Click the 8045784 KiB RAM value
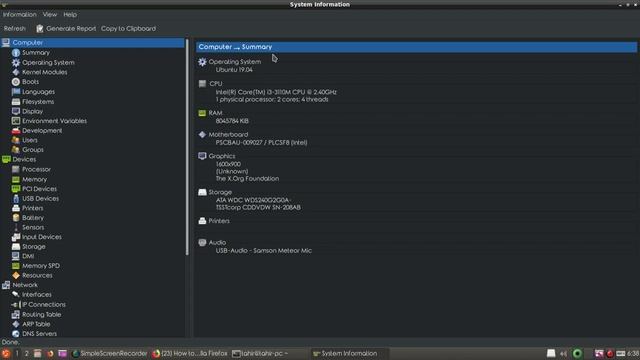This screenshot has width=640, height=360. pos(232,121)
